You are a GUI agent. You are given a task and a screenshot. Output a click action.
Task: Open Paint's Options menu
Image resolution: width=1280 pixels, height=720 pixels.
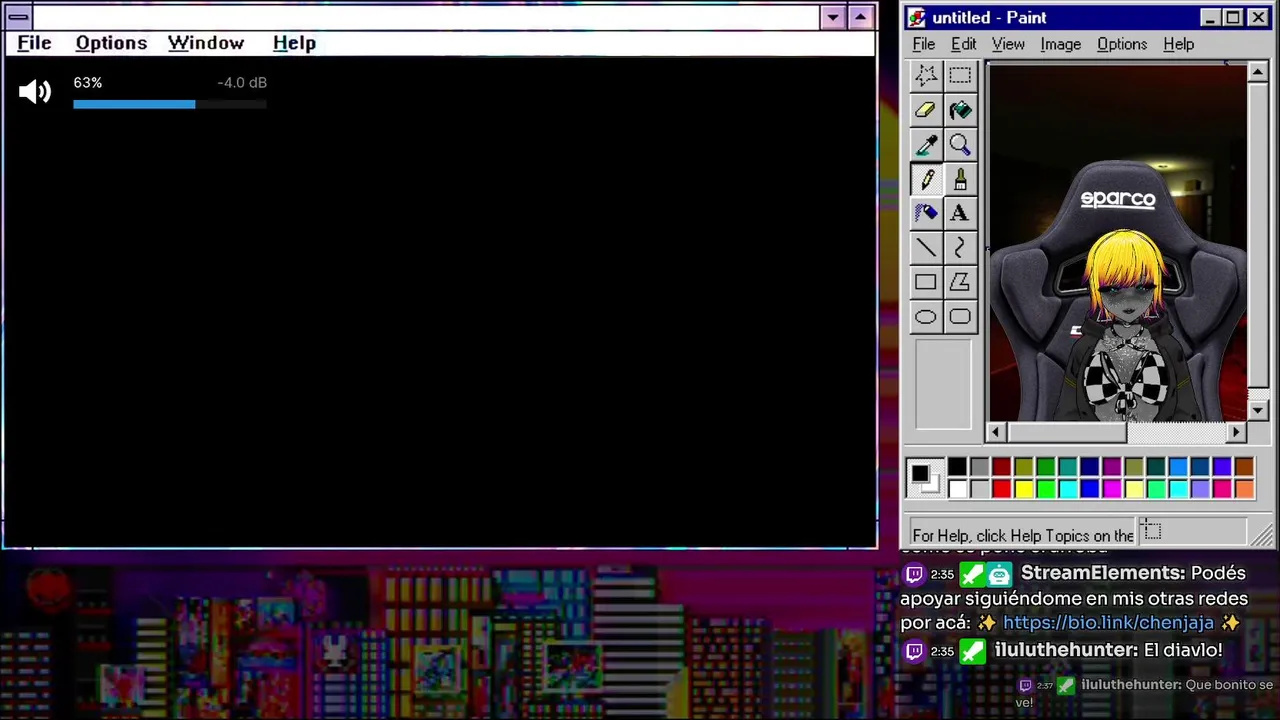(1122, 44)
